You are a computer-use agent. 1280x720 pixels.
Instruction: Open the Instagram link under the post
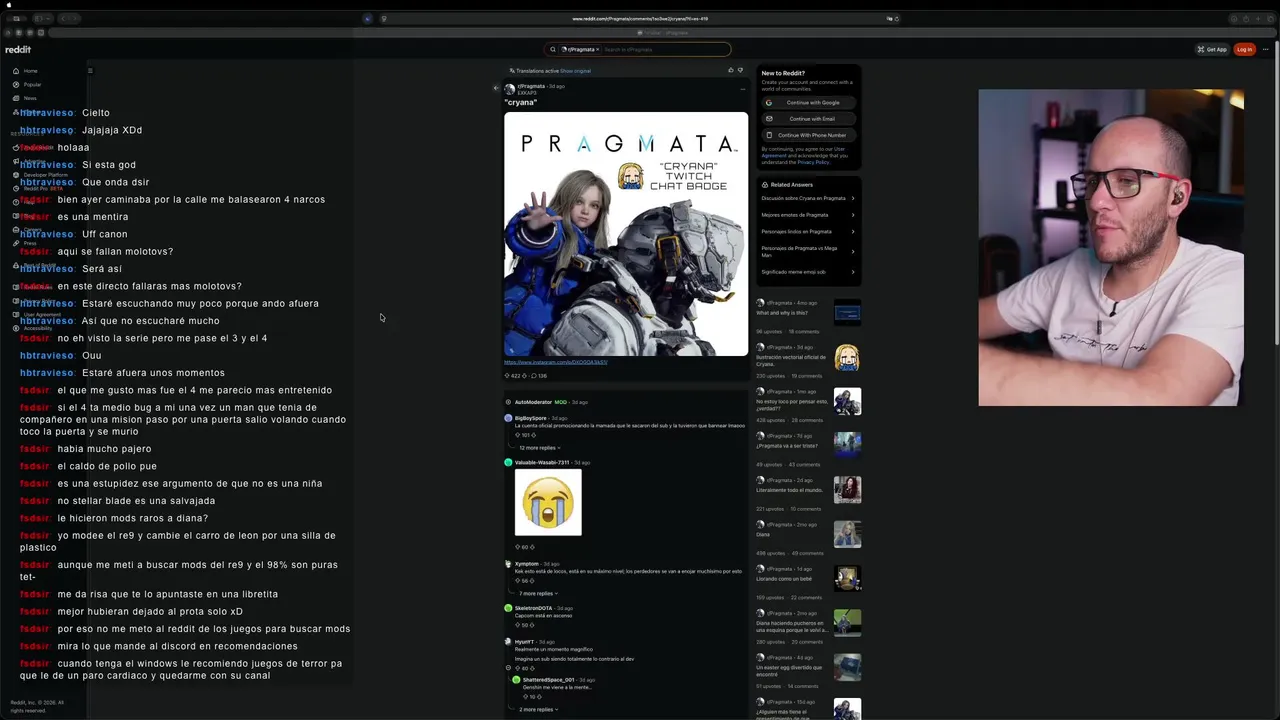point(555,362)
